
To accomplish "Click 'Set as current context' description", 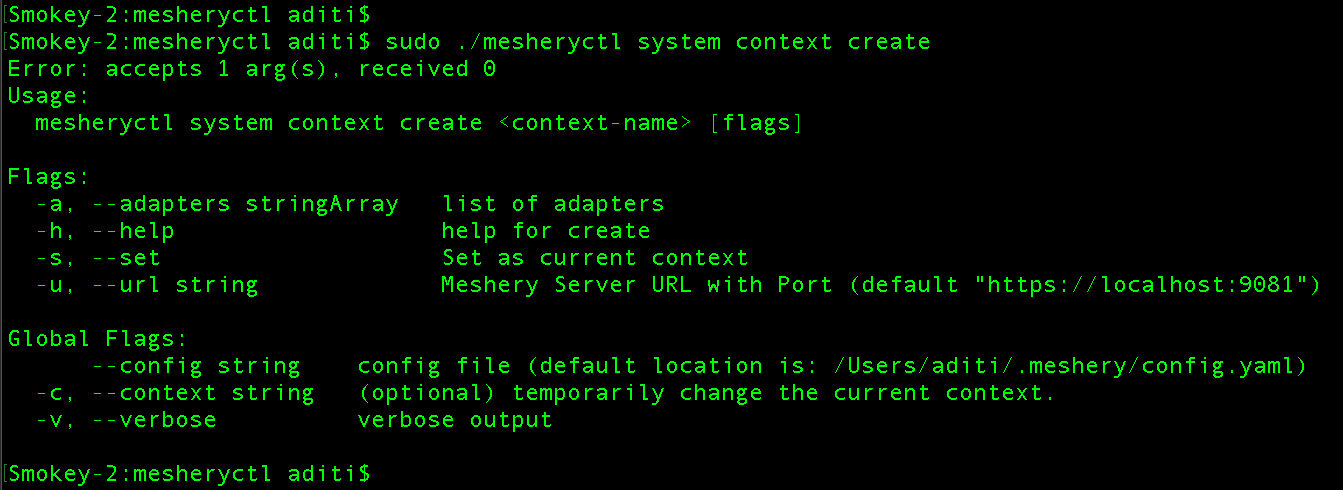I will [x=594, y=258].
